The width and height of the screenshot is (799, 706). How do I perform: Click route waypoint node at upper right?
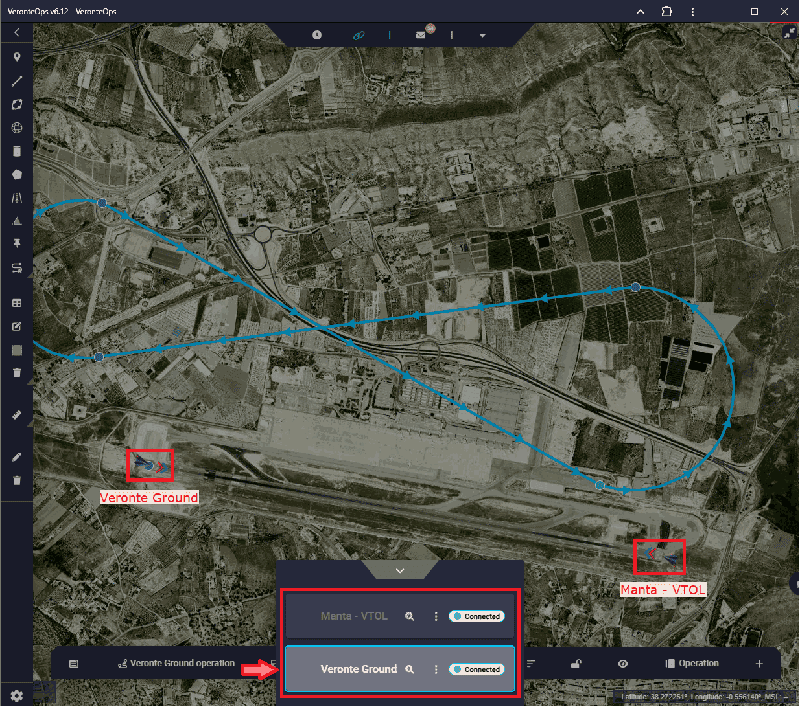[635, 287]
